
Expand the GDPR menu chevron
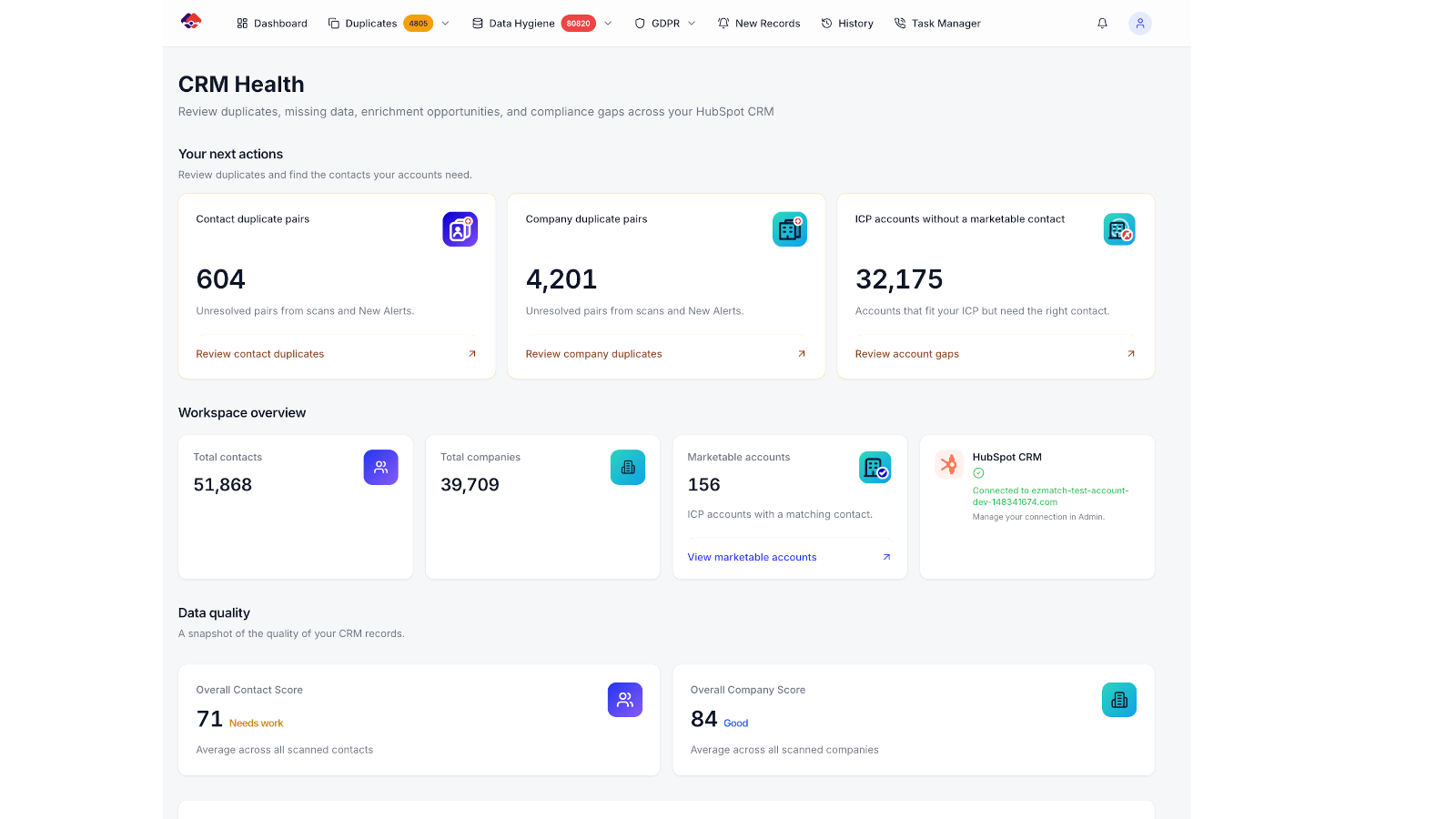[692, 24]
